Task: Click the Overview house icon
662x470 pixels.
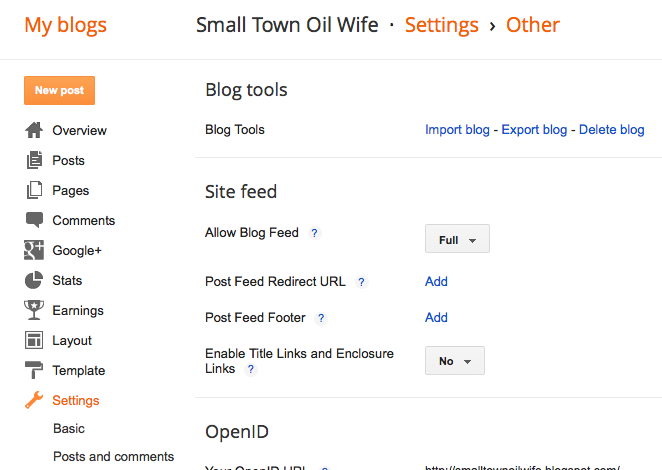Action: point(34,130)
